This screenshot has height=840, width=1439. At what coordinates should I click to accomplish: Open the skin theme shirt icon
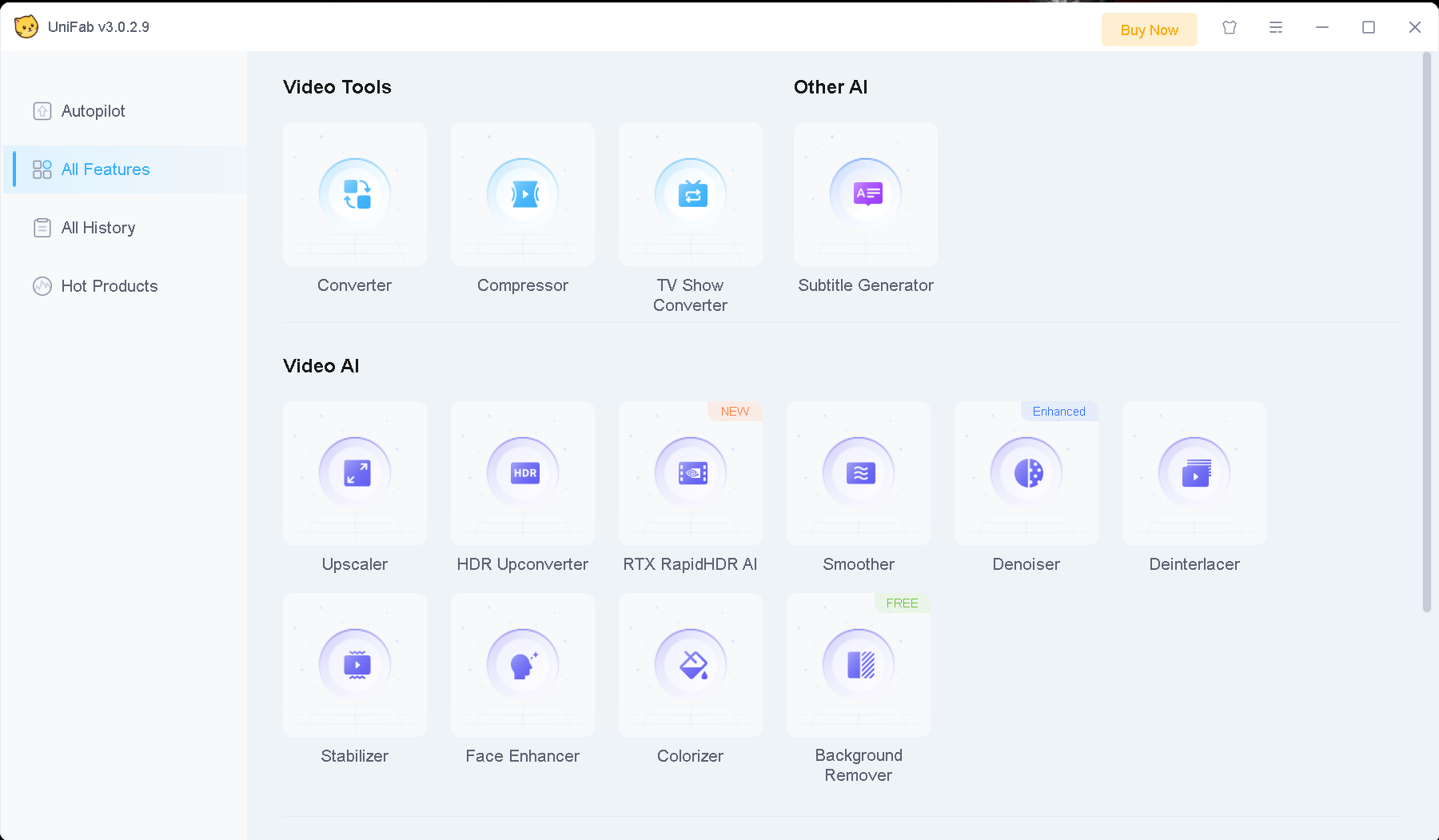point(1230,27)
